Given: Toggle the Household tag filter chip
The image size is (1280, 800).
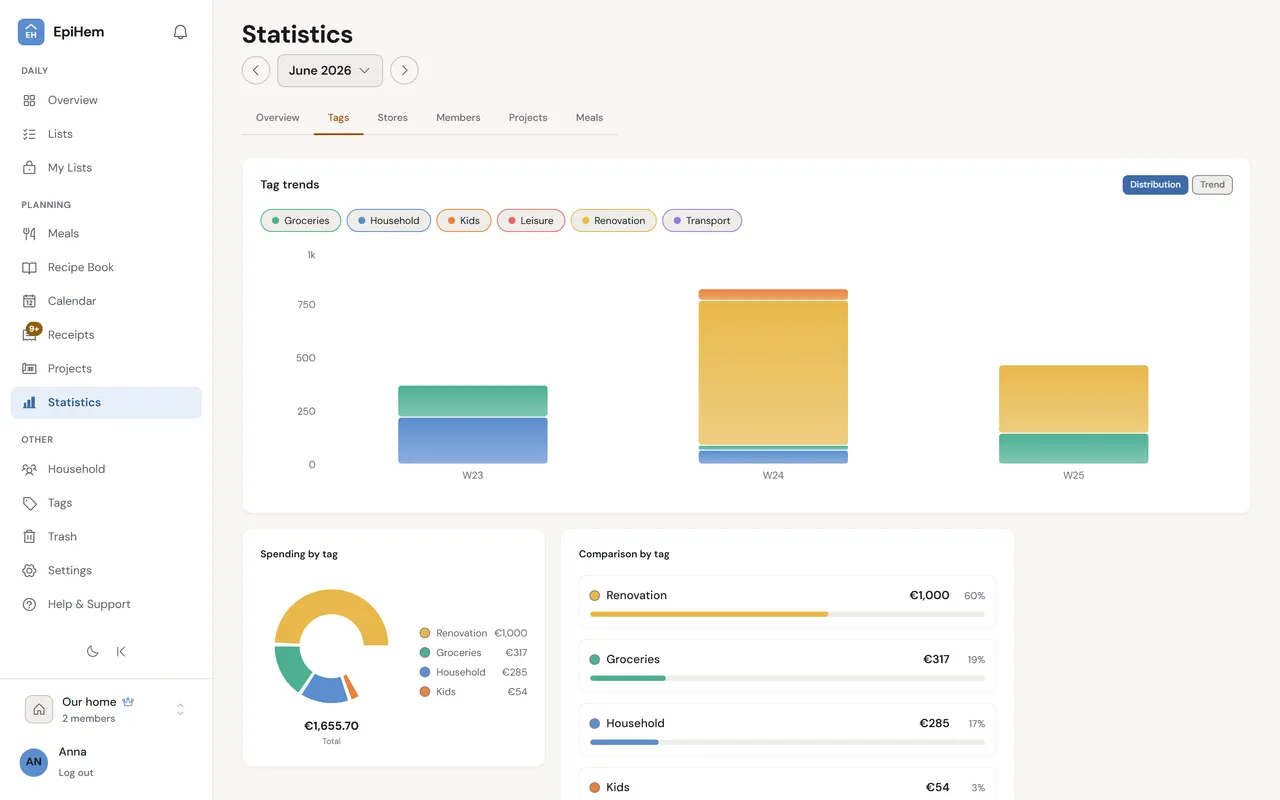Looking at the screenshot, I should coord(389,221).
